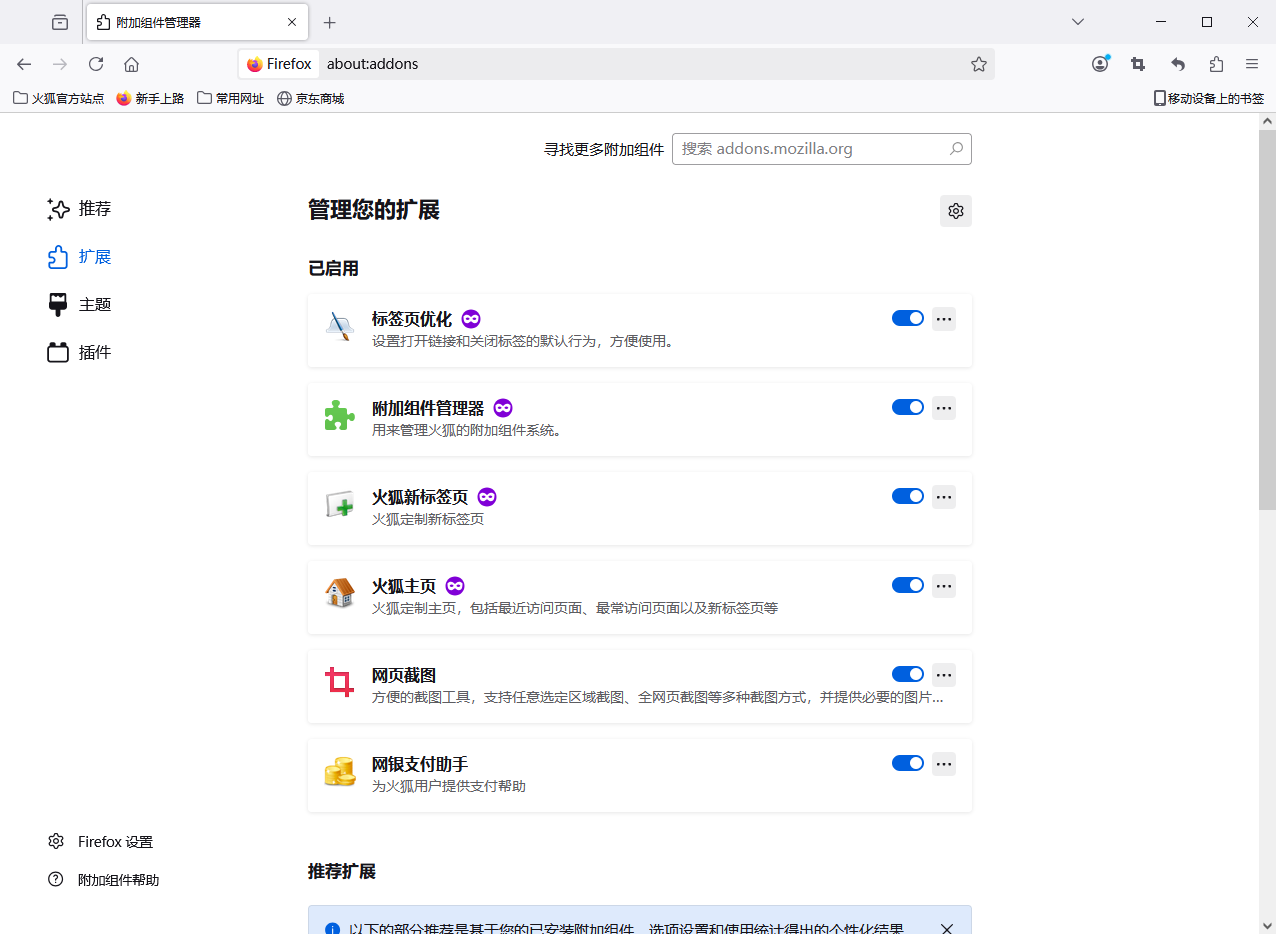Open more options for 火狐新标签页

pyautogui.click(x=944, y=497)
